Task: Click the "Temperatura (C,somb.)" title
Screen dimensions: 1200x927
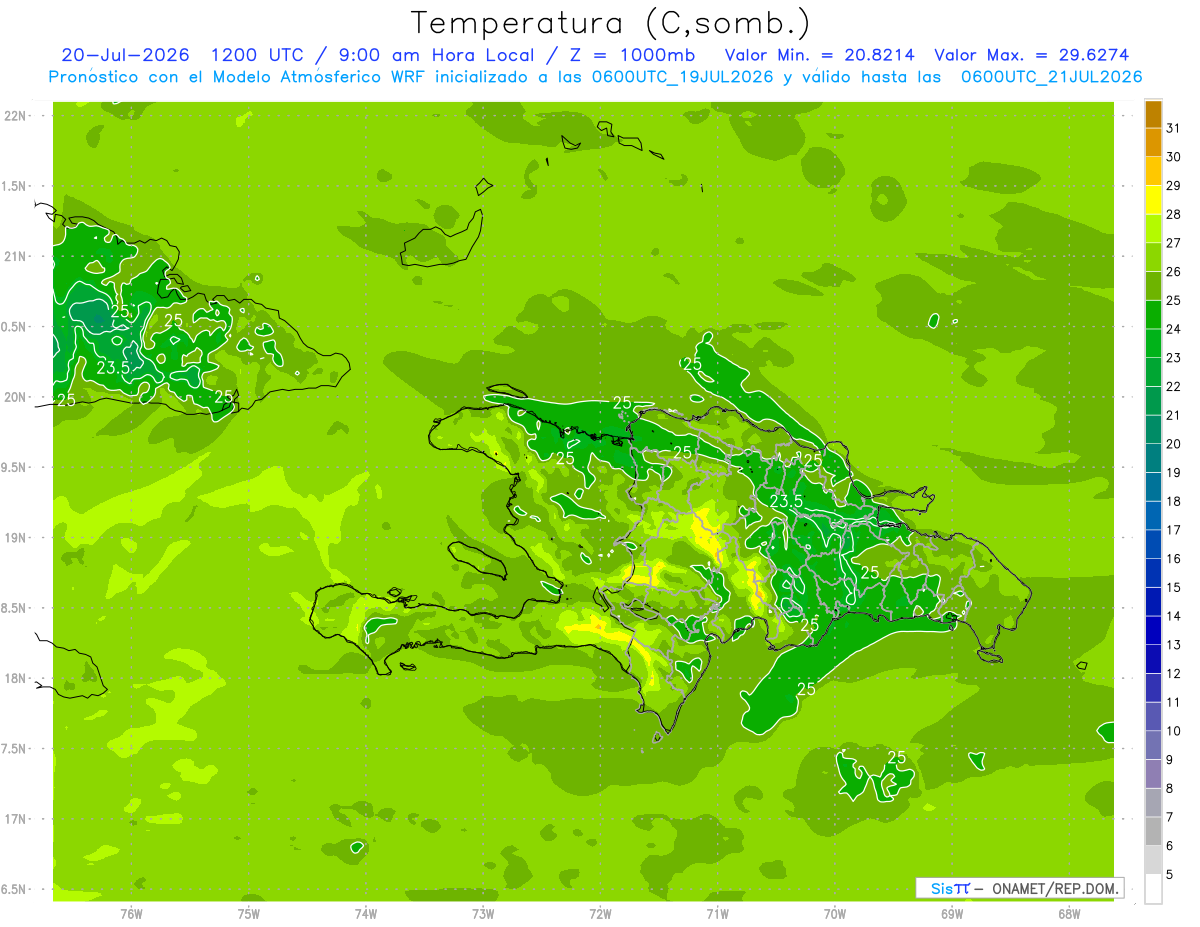Action: click(611, 23)
